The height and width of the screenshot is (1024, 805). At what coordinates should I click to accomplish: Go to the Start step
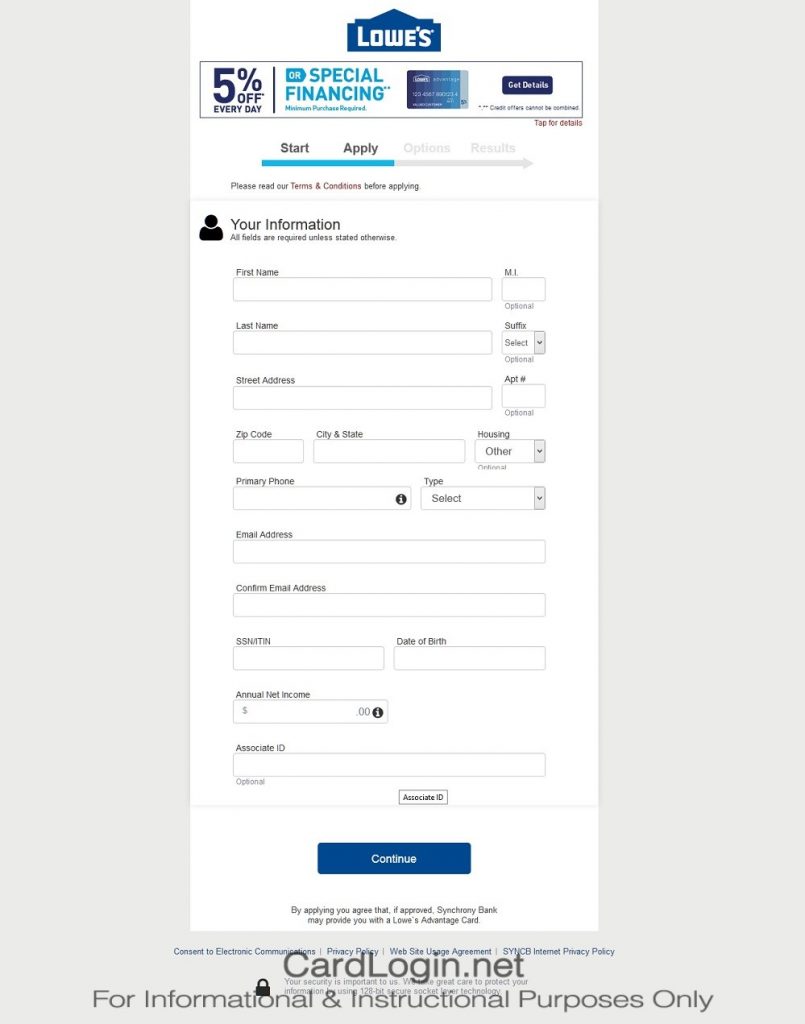point(294,148)
